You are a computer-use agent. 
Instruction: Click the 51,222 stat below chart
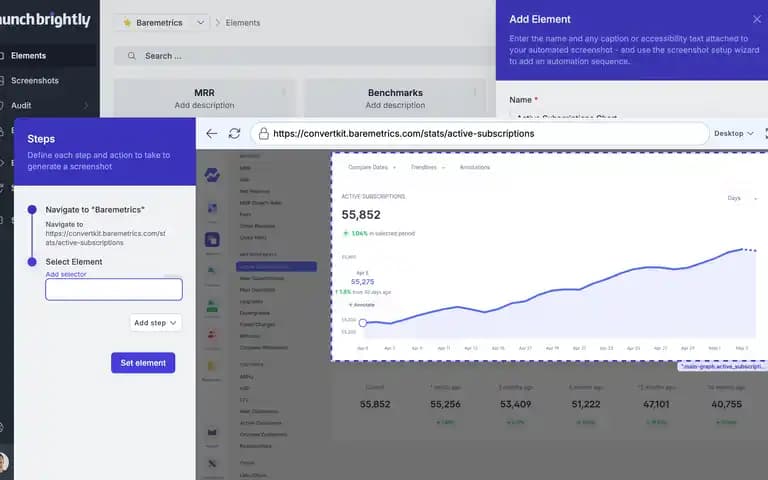[586, 404]
